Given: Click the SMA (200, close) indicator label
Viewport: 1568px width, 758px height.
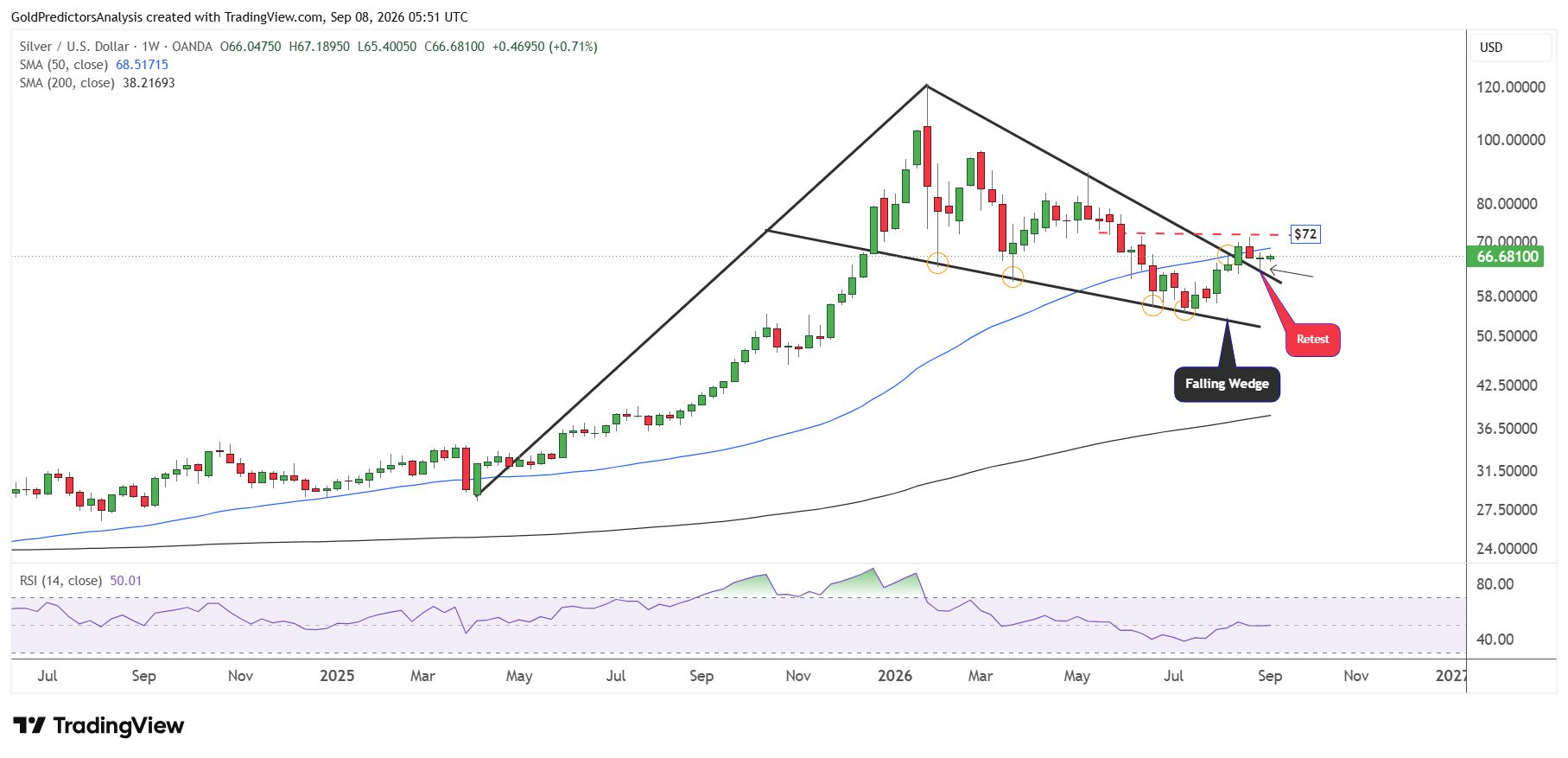Looking at the screenshot, I should pyautogui.click(x=67, y=83).
